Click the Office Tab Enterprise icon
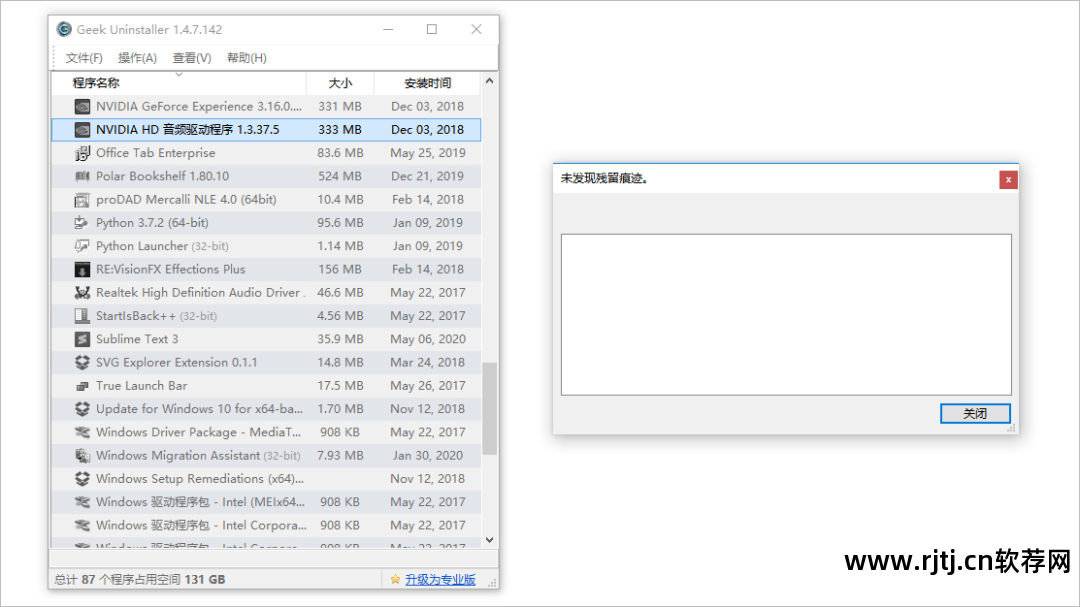Screen dimensions: 1080x607 [x=82, y=153]
